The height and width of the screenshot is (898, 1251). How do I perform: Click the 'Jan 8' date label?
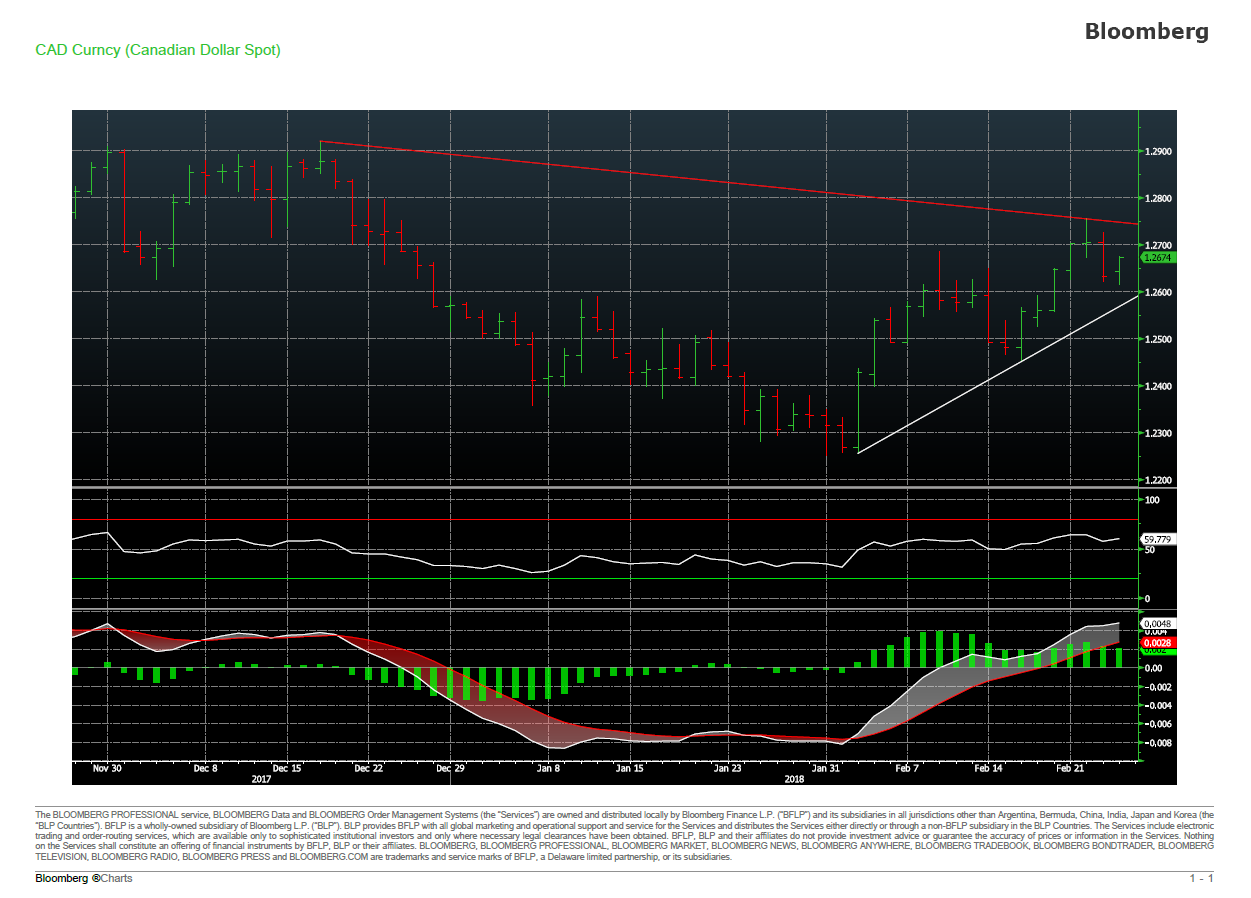click(x=548, y=768)
